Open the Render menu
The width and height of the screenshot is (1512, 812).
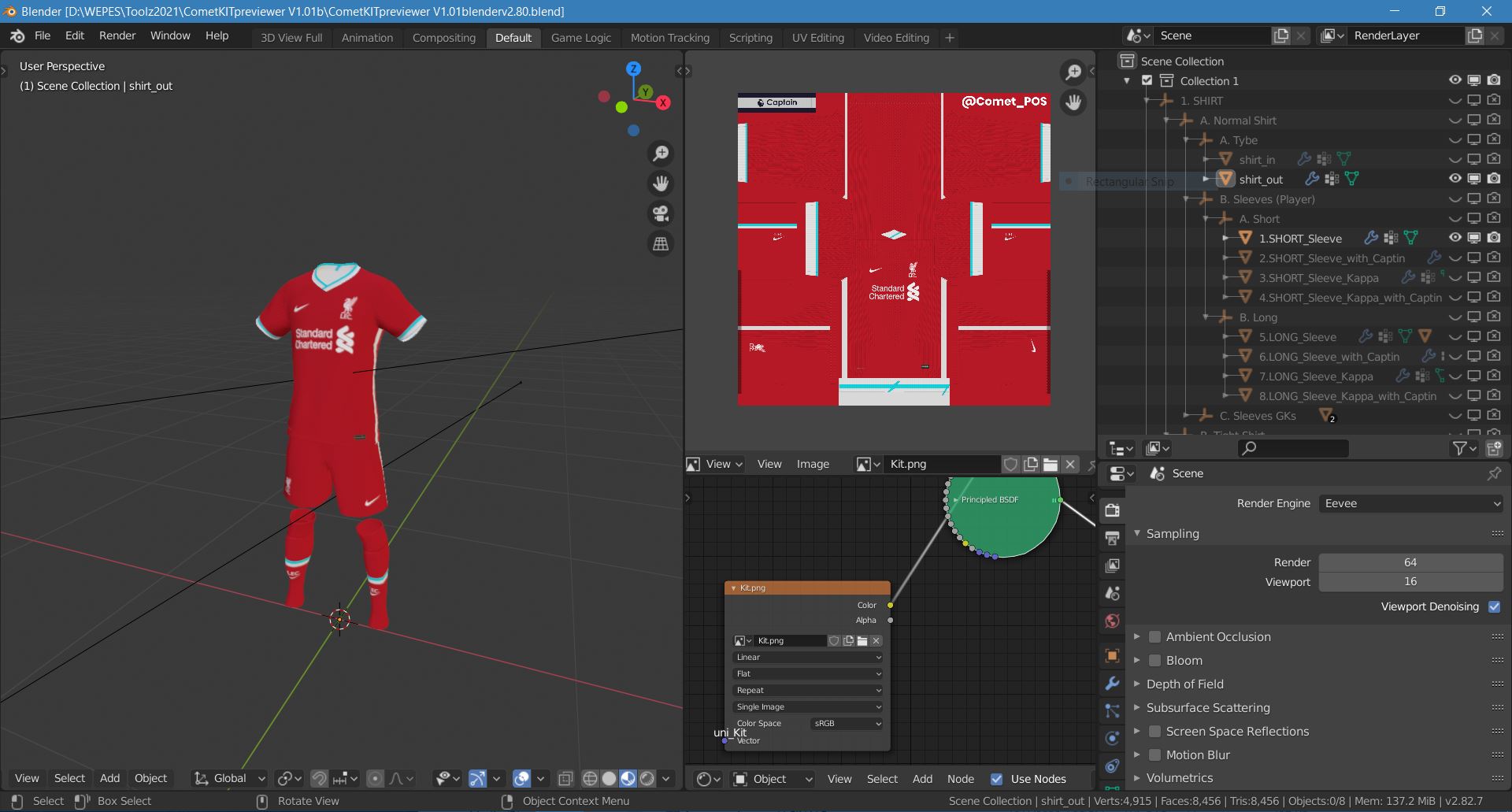(117, 35)
